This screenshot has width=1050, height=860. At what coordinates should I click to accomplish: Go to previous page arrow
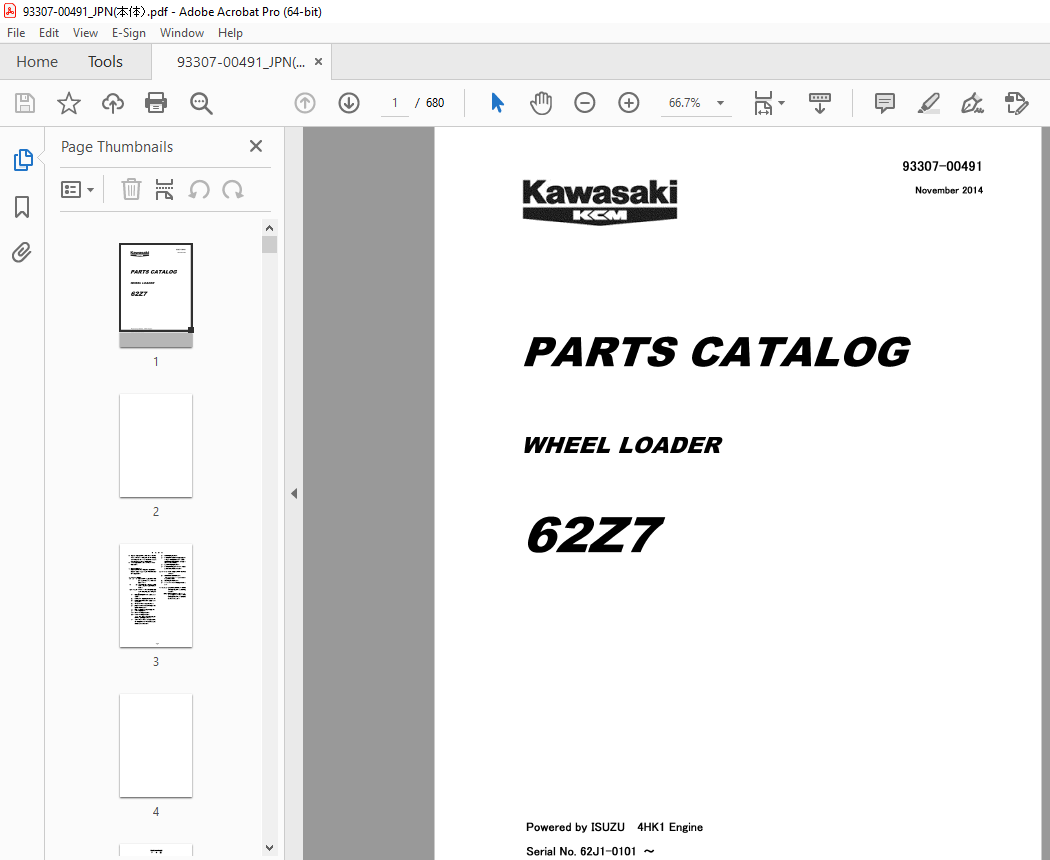(x=305, y=103)
